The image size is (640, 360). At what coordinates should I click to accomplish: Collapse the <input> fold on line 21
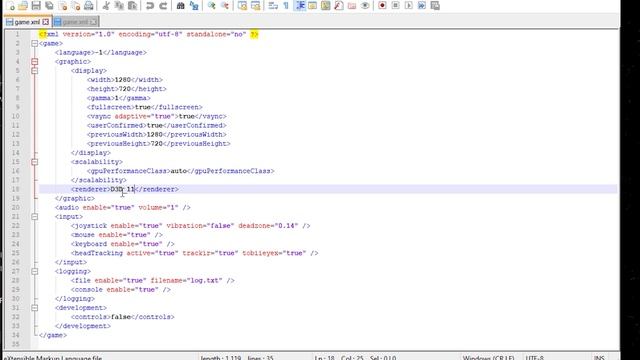coord(35,217)
